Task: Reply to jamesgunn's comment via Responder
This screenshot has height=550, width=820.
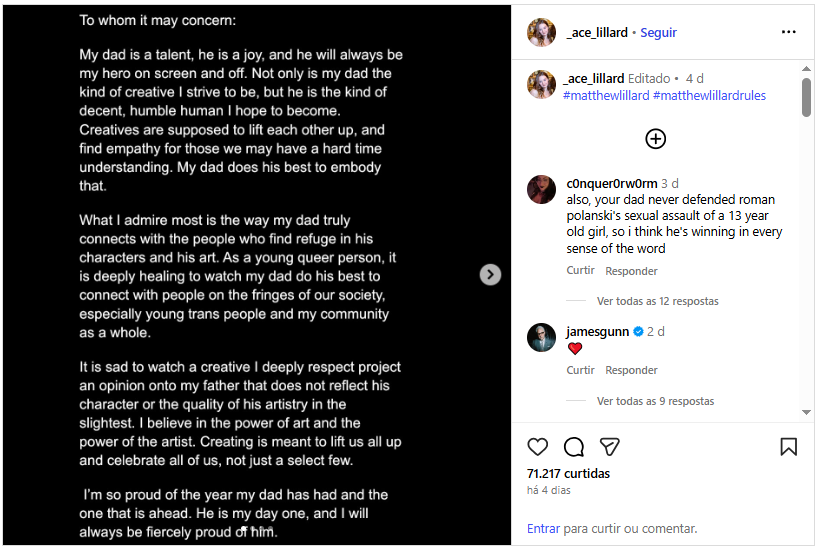Action: pos(631,370)
